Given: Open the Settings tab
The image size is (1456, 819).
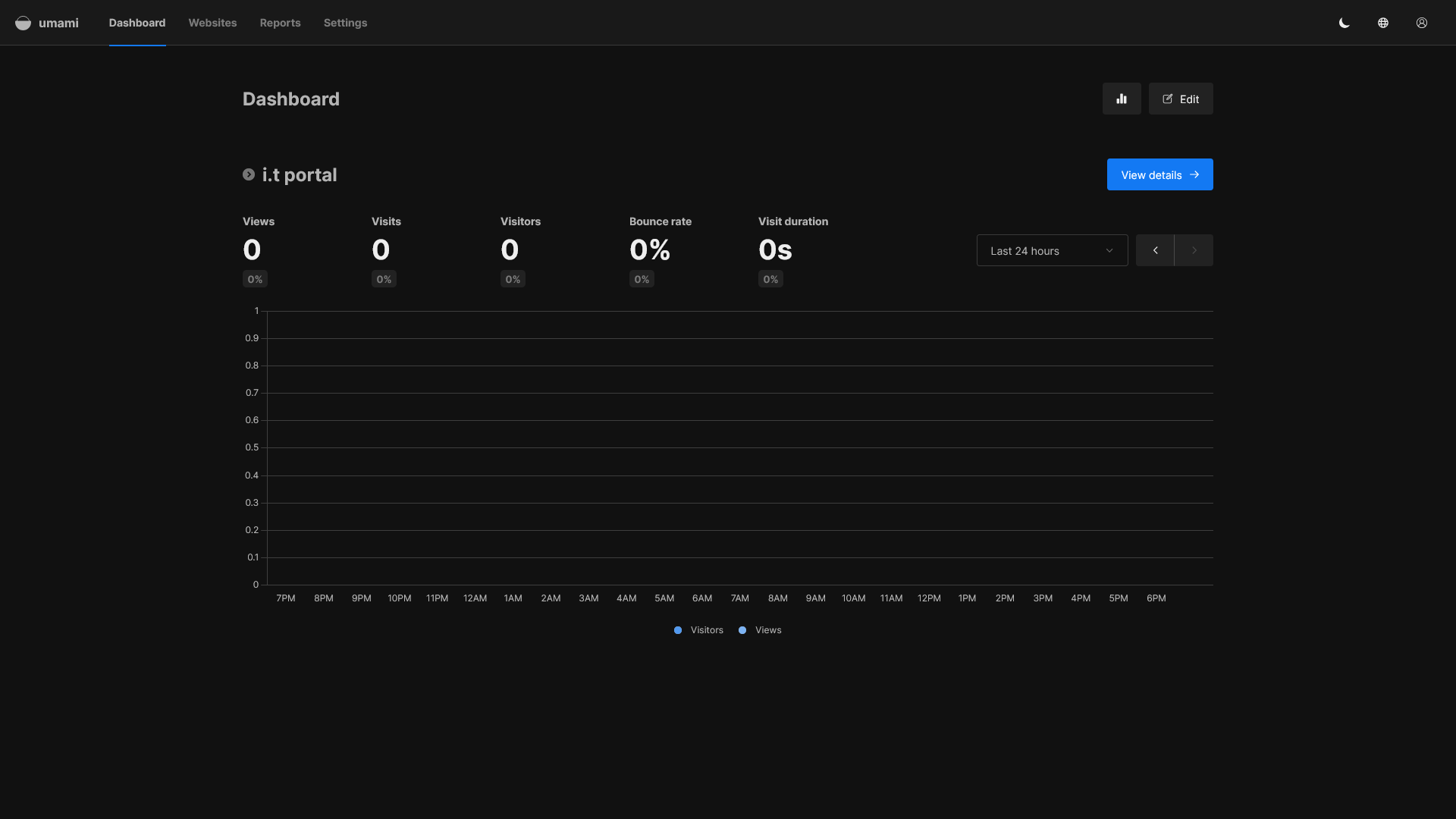Looking at the screenshot, I should click(345, 23).
